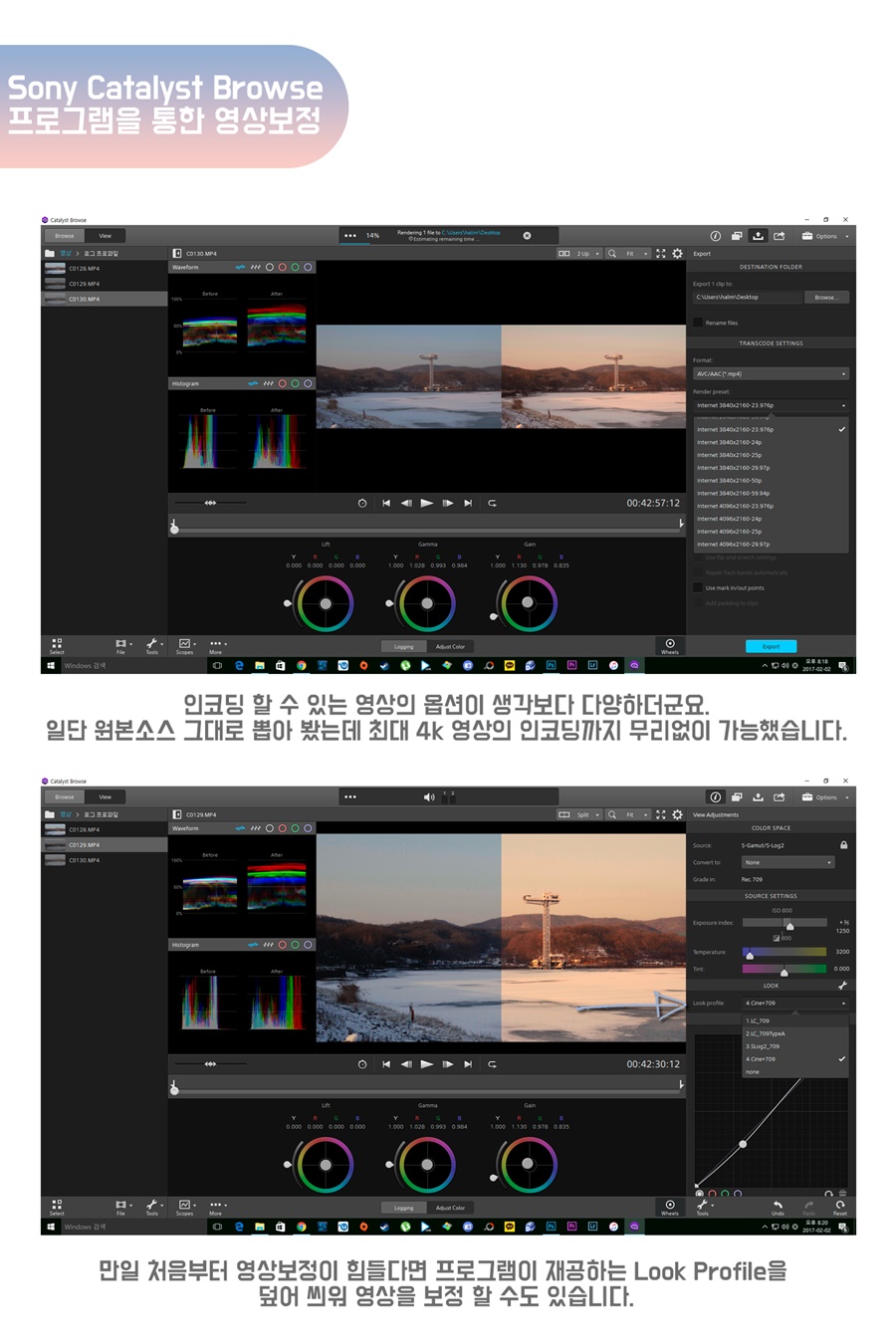This screenshot has height=1344, width=896.
Task: Click Browse... button next to destination path
Action: (826, 297)
